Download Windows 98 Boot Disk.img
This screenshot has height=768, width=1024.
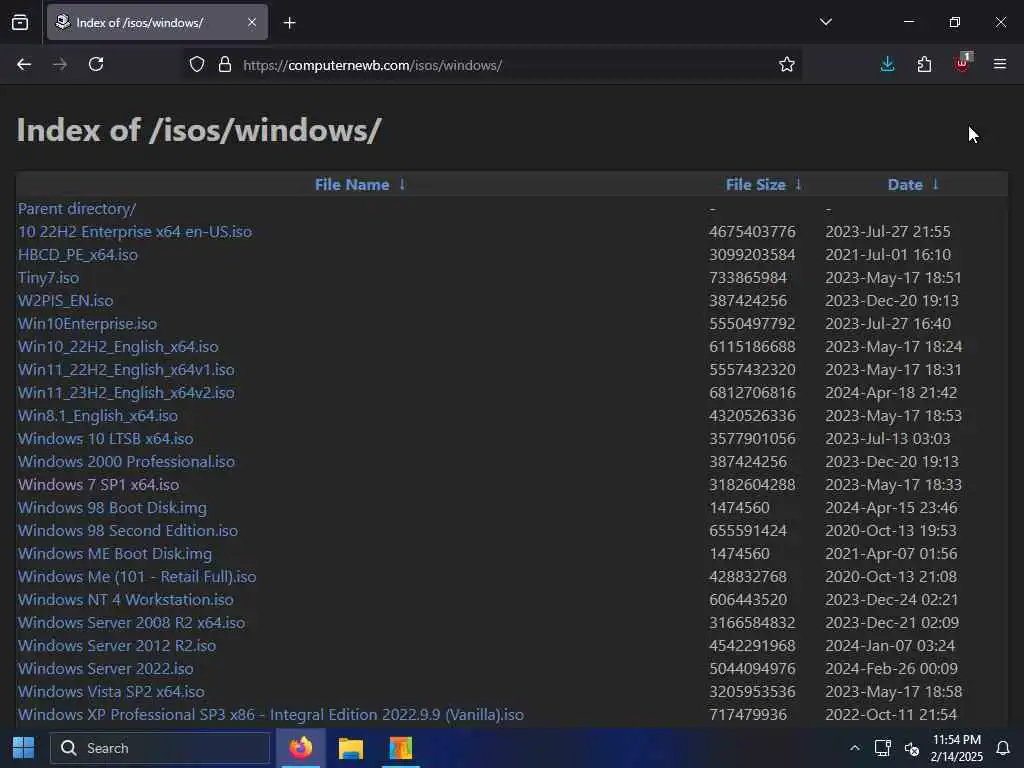112,507
